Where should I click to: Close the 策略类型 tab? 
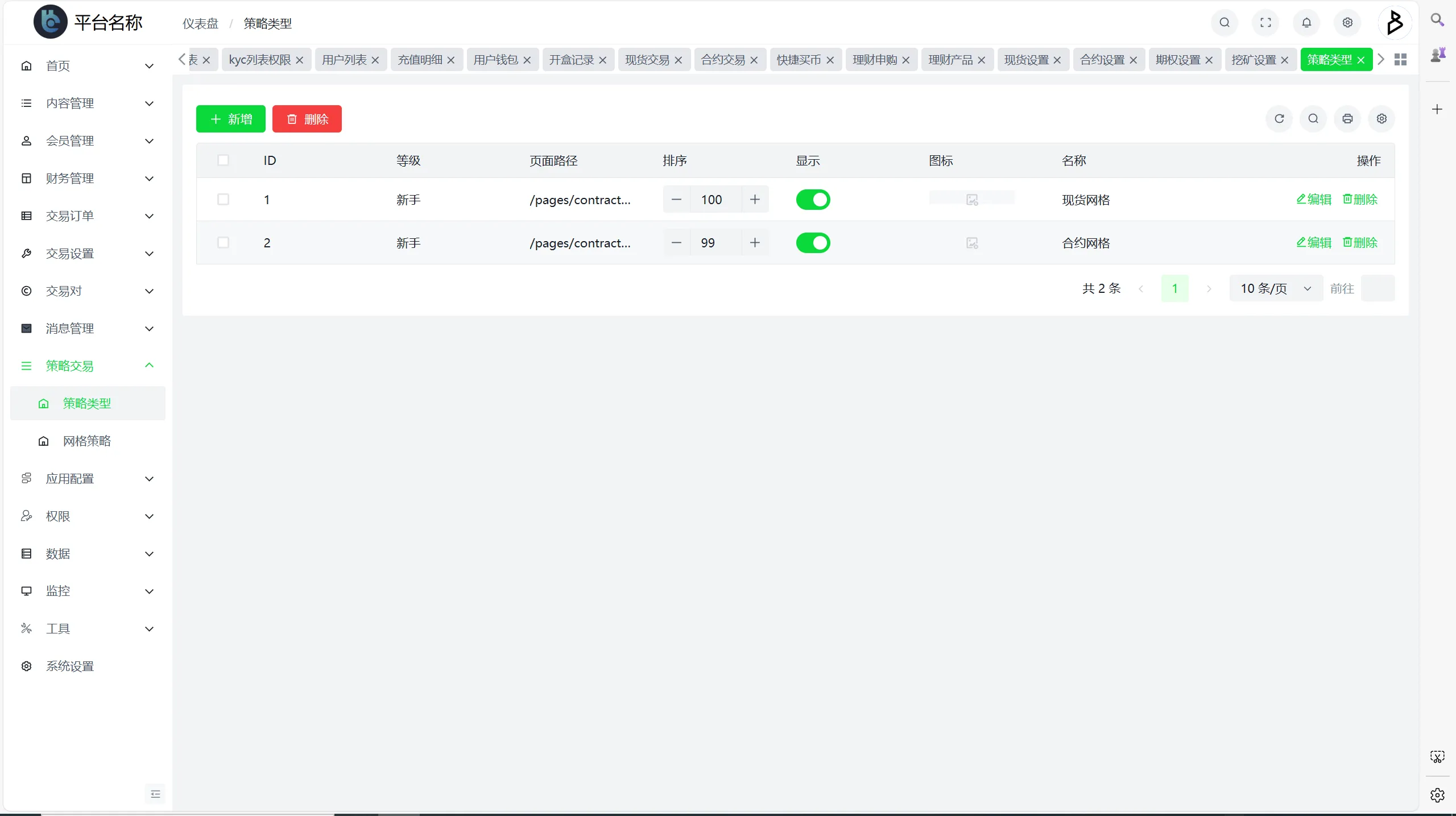pos(1361,60)
